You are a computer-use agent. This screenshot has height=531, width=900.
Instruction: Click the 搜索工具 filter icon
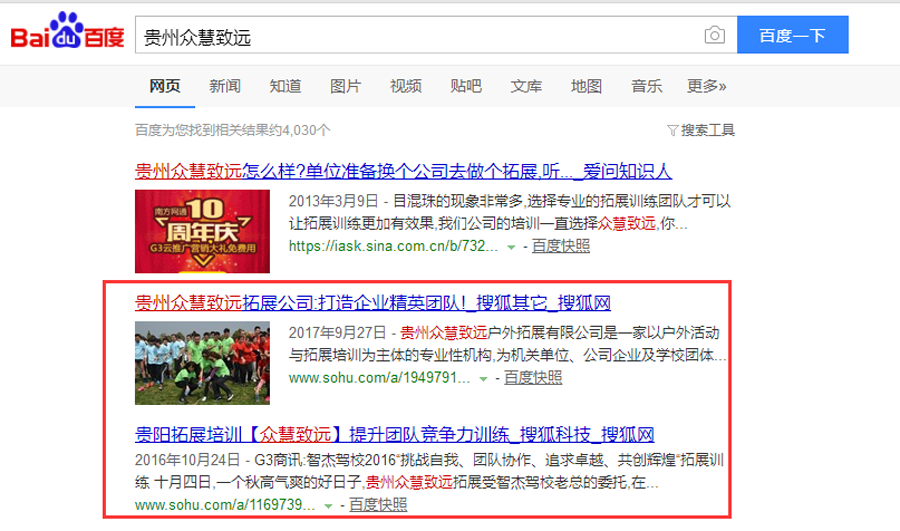coord(672,130)
